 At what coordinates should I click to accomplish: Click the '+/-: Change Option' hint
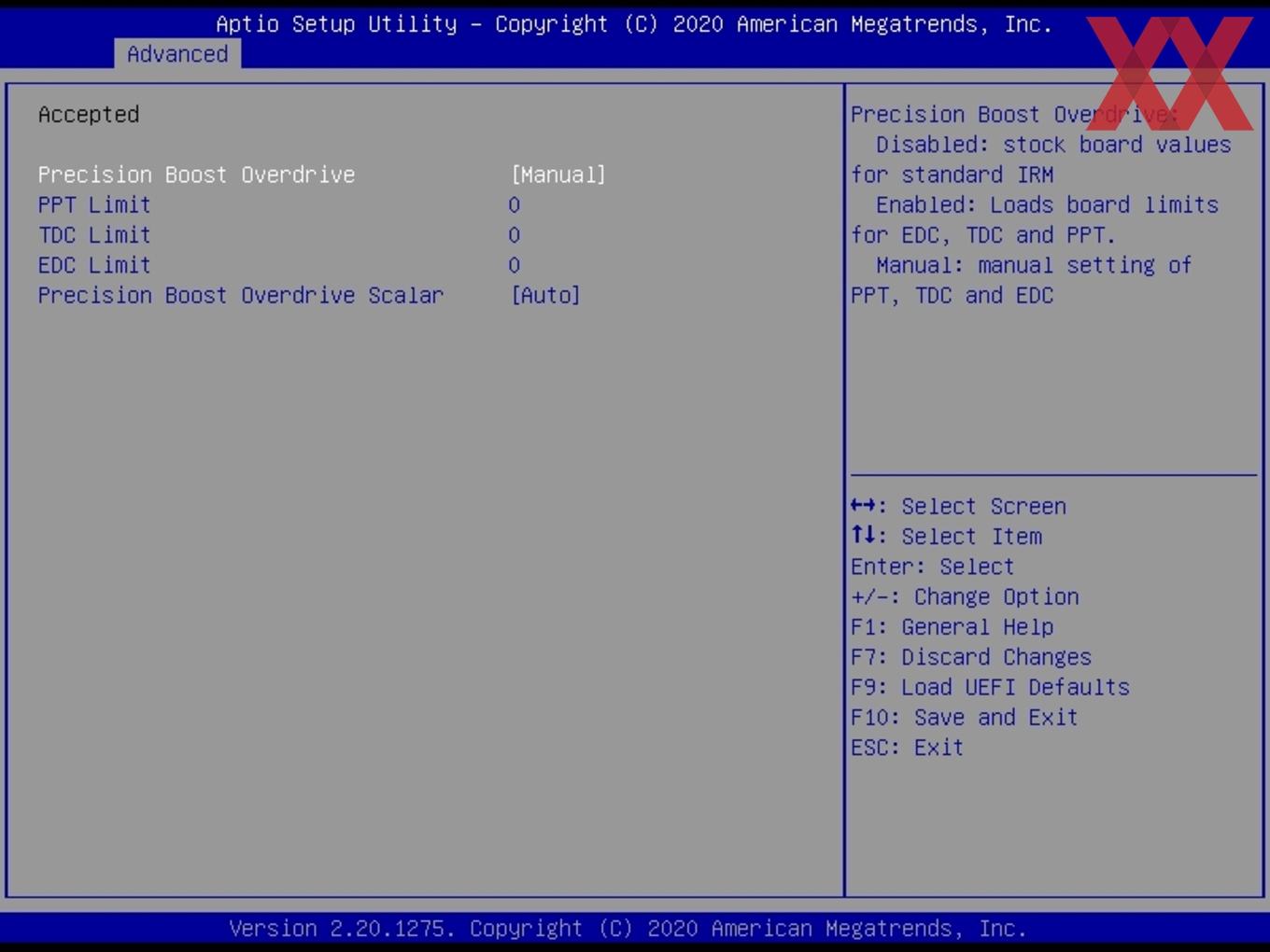tap(965, 596)
